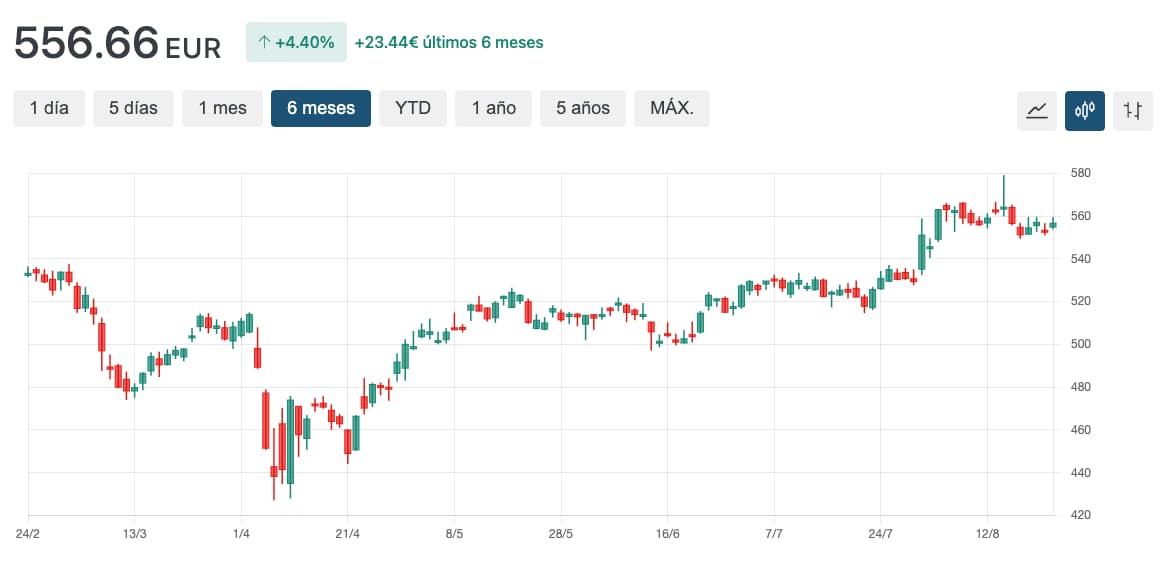Click the 24/2 date label

coord(27,534)
